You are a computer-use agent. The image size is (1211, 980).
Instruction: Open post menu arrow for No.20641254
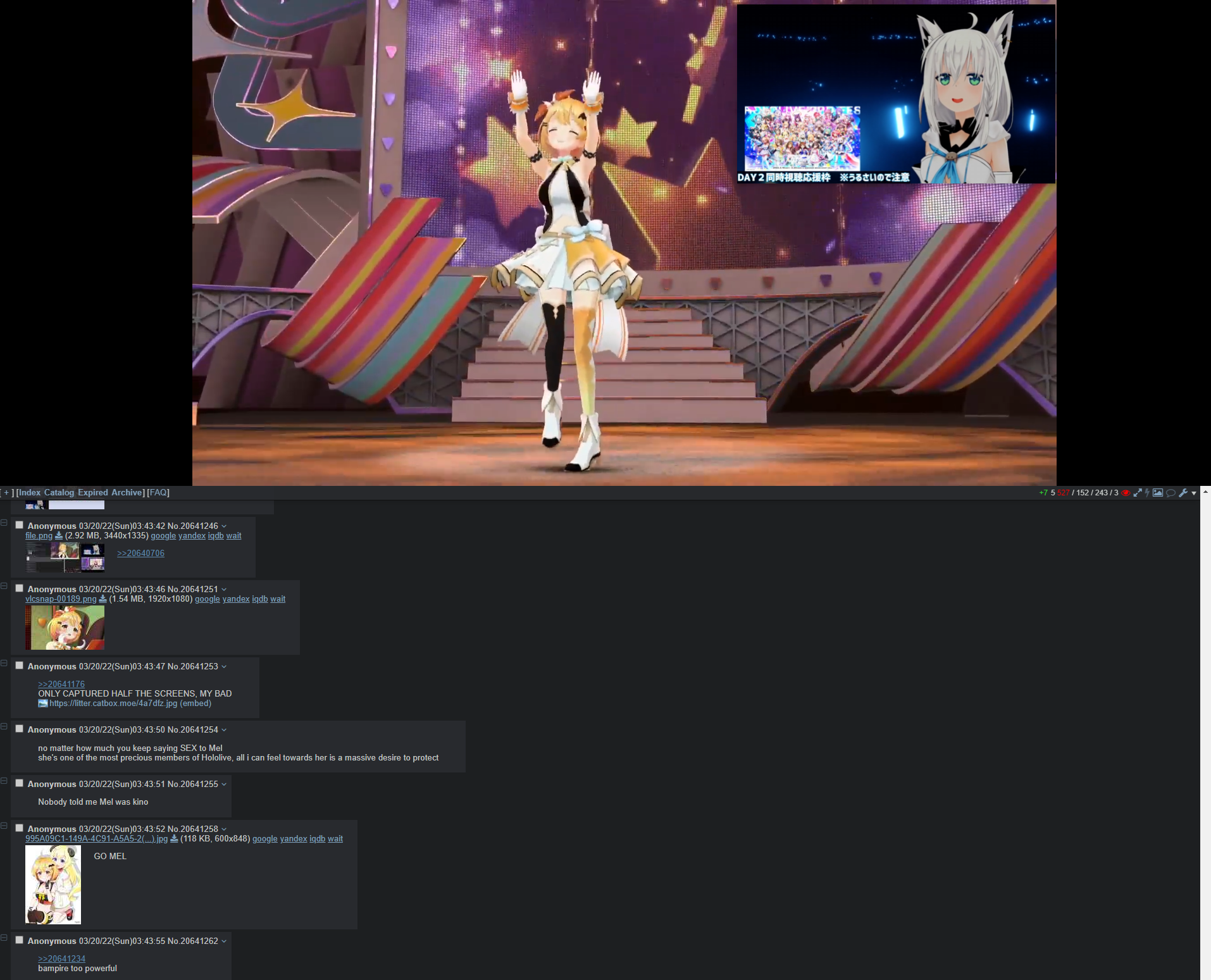(224, 730)
